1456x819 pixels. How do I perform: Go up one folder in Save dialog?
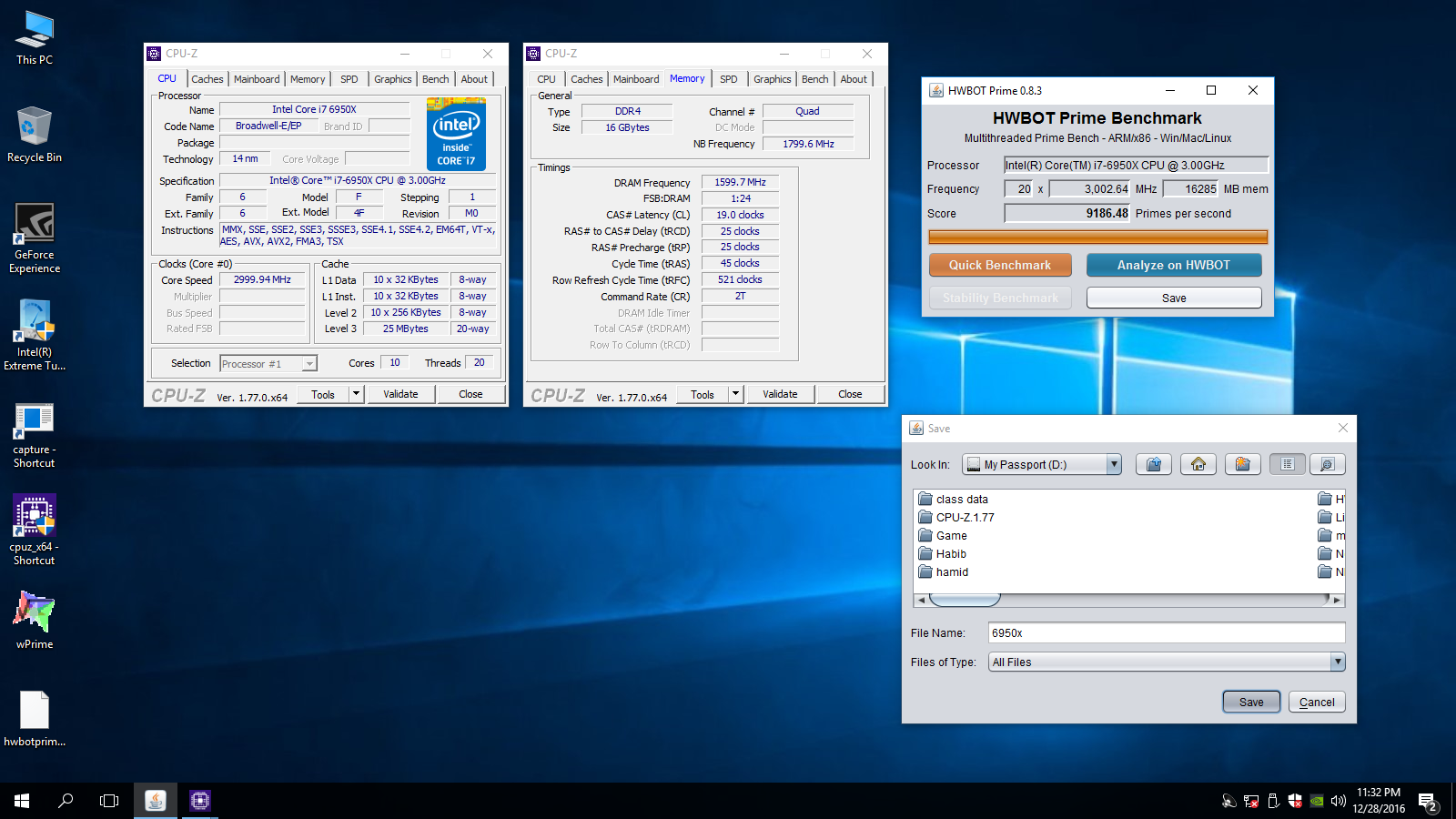(x=1154, y=464)
